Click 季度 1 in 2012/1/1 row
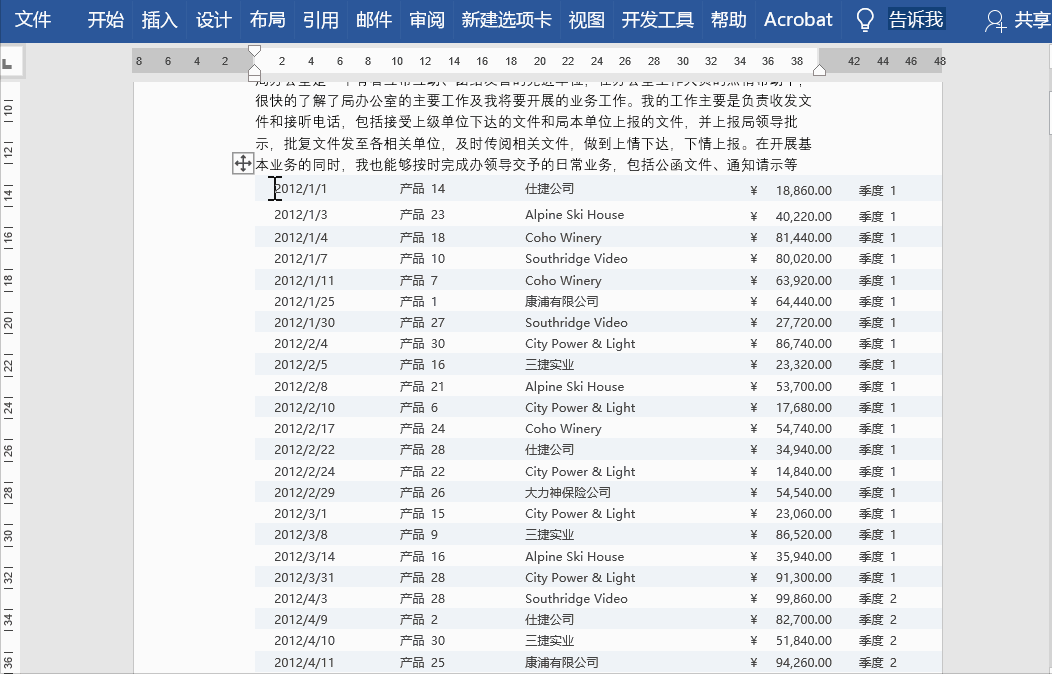This screenshot has height=674, width=1052. point(878,190)
